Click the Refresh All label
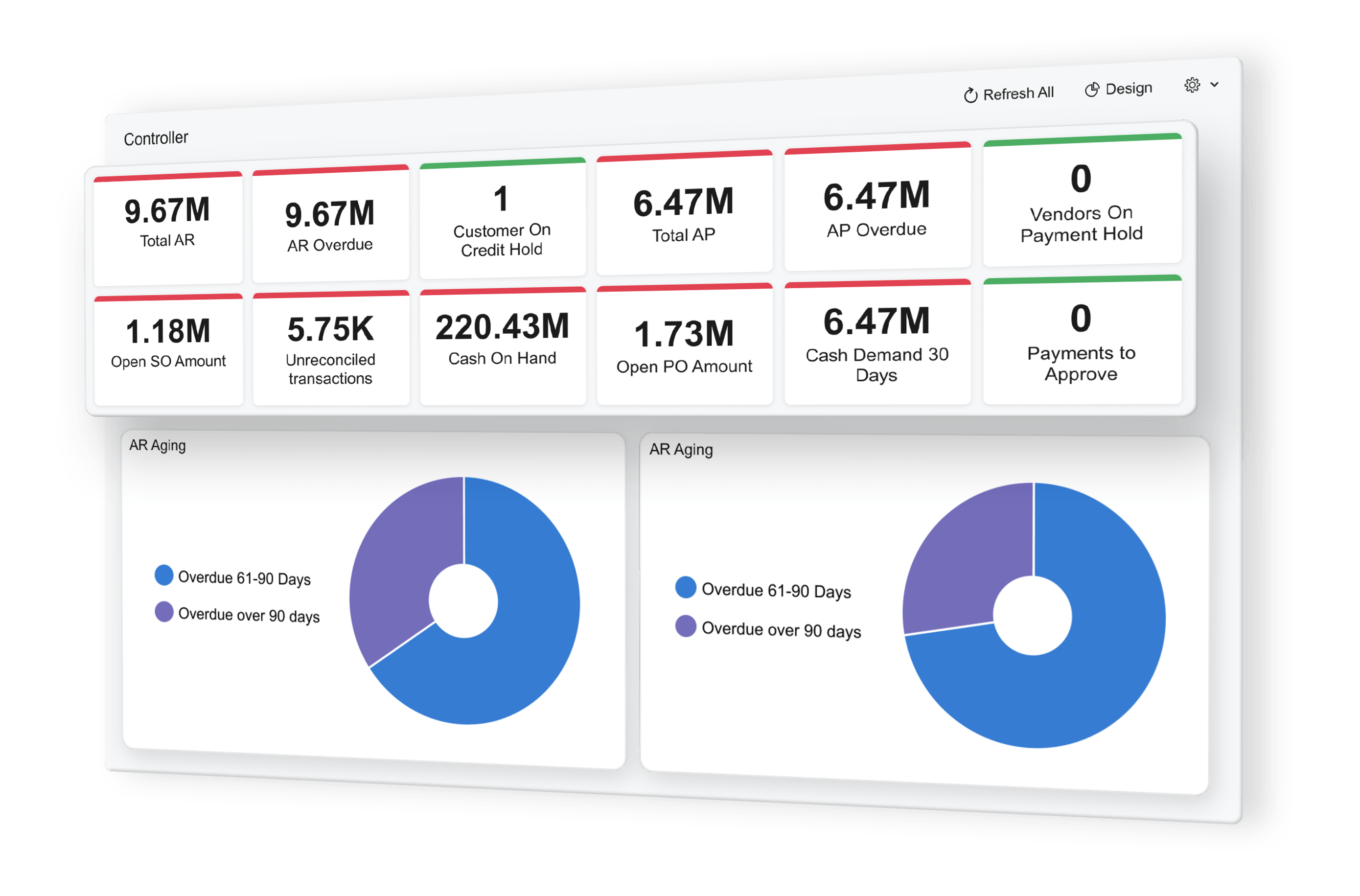The width and height of the screenshot is (1360, 896). (1018, 93)
